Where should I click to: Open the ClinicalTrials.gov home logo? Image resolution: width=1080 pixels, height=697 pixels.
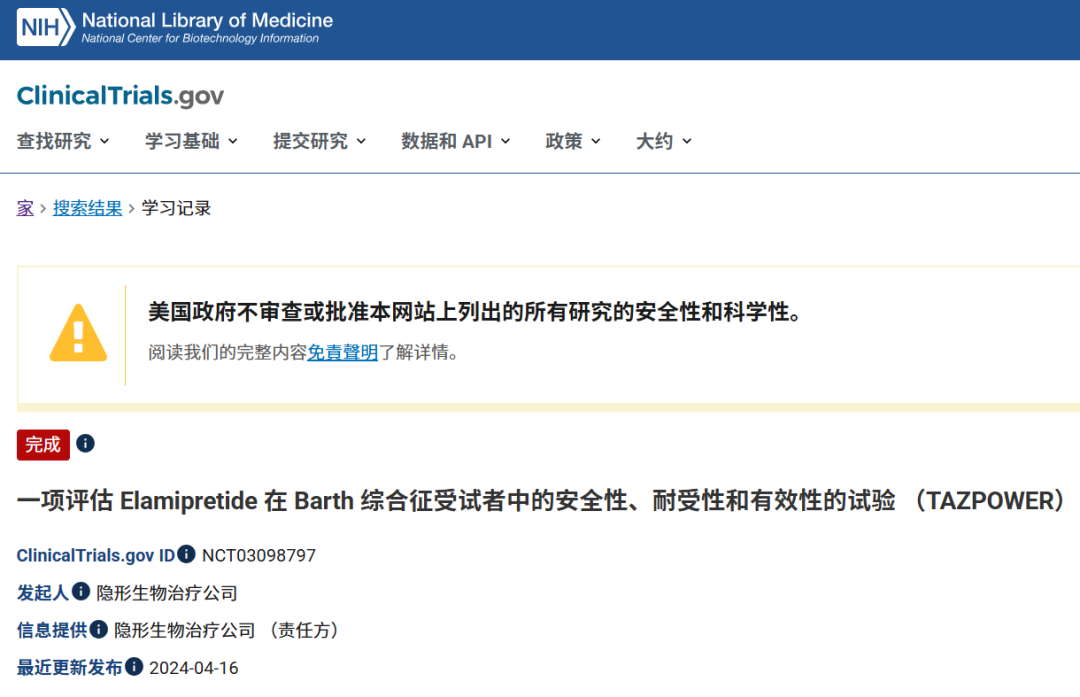[x=121, y=96]
